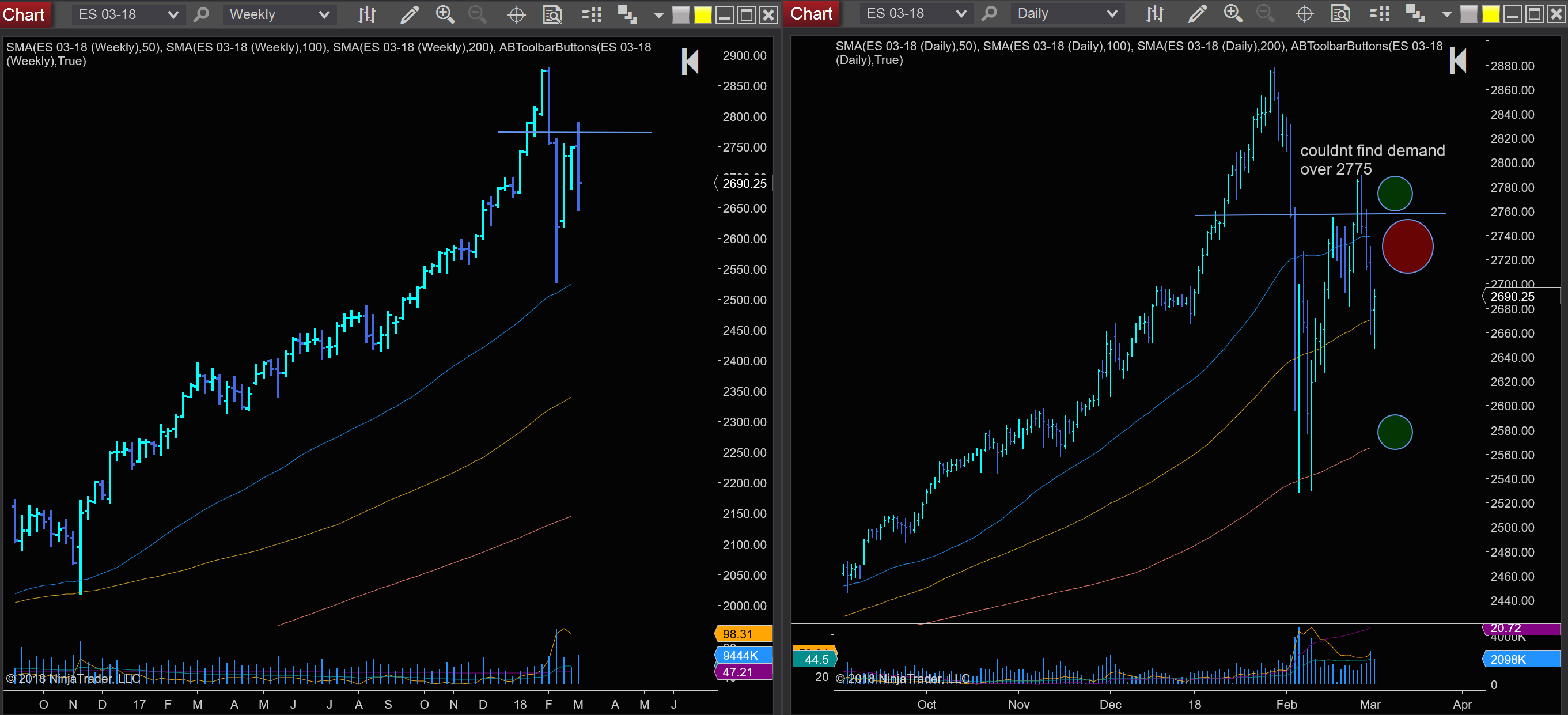Open data box icon in Weekly chart

point(552,14)
